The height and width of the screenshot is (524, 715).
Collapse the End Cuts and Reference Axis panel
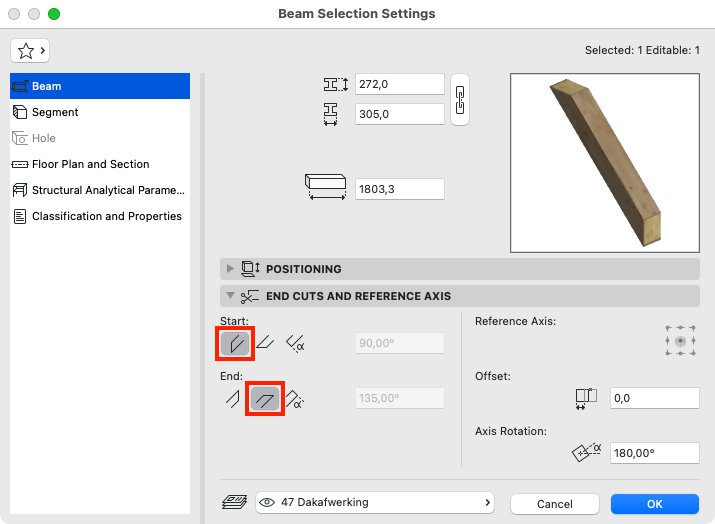click(230, 296)
